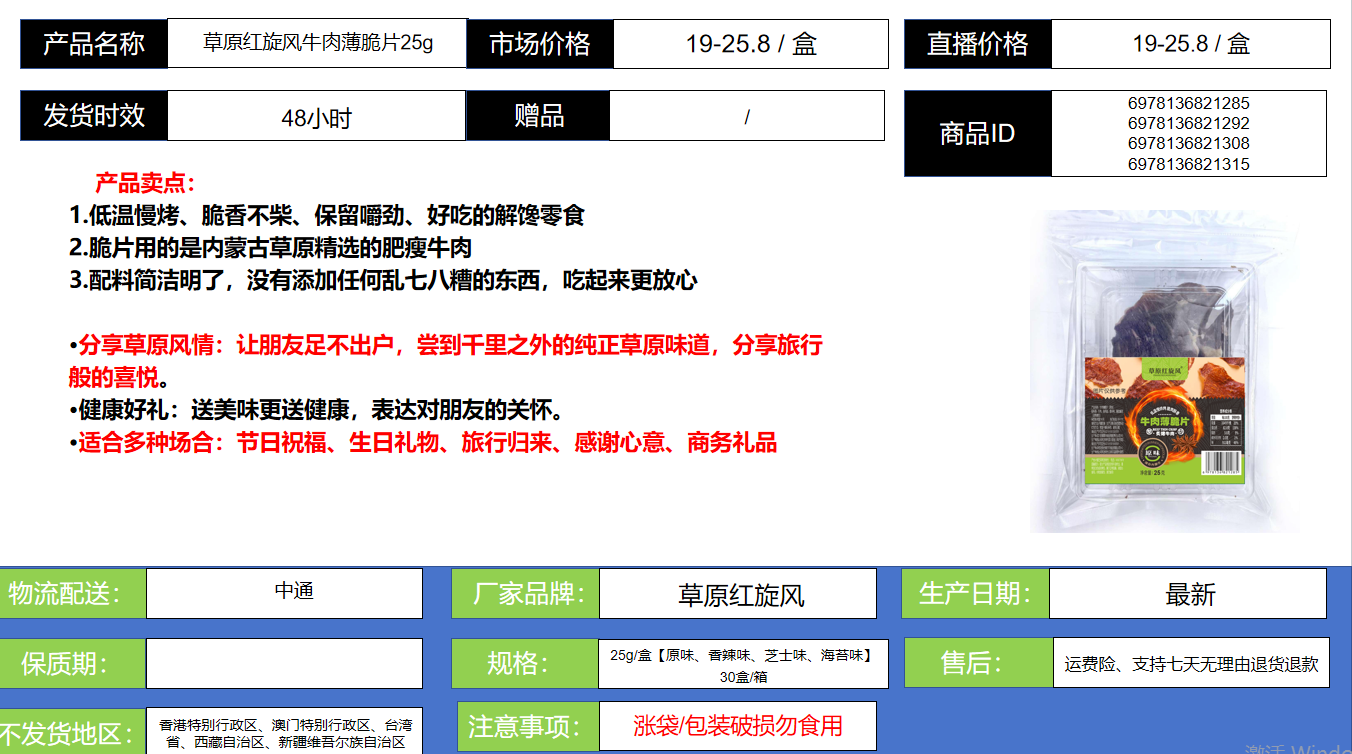Viewport: 1352px width, 754px height.
Task: Select the 不发货地区 regions cell
Action: click(x=284, y=732)
